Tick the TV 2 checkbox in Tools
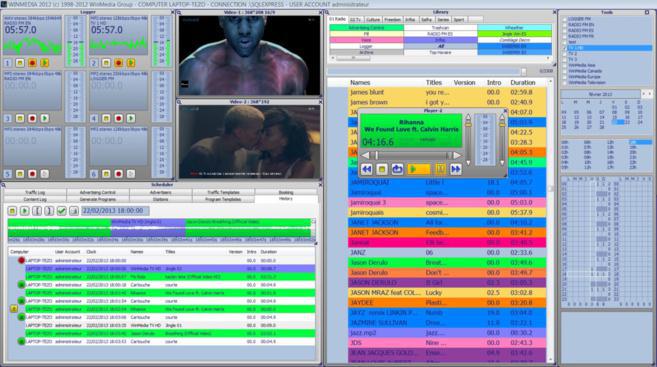 tap(564, 54)
